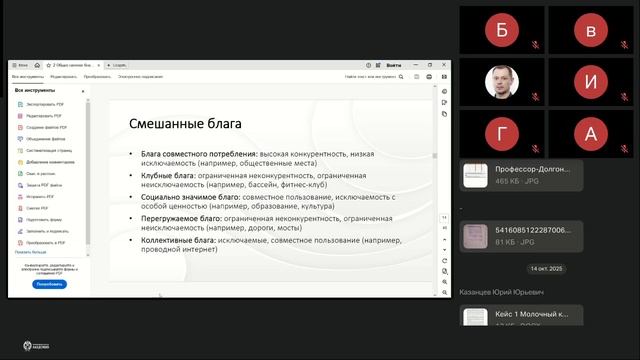Open the Сжатие PDF tool

(33, 208)
